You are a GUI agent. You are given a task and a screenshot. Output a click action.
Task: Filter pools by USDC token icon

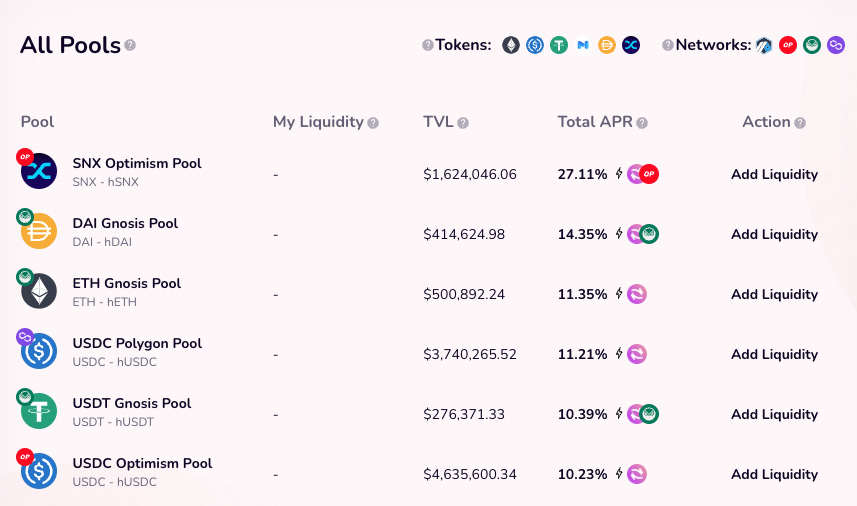coord(535,45)
